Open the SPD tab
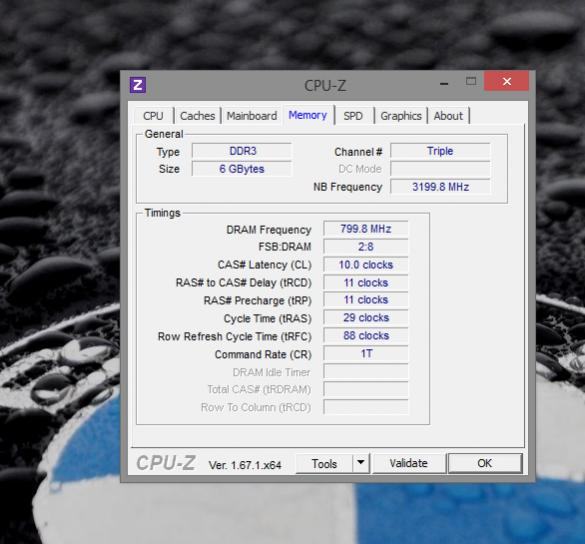The width and height of the screenshot is (585, 544). pyautogui.click(x=353, y=116)
